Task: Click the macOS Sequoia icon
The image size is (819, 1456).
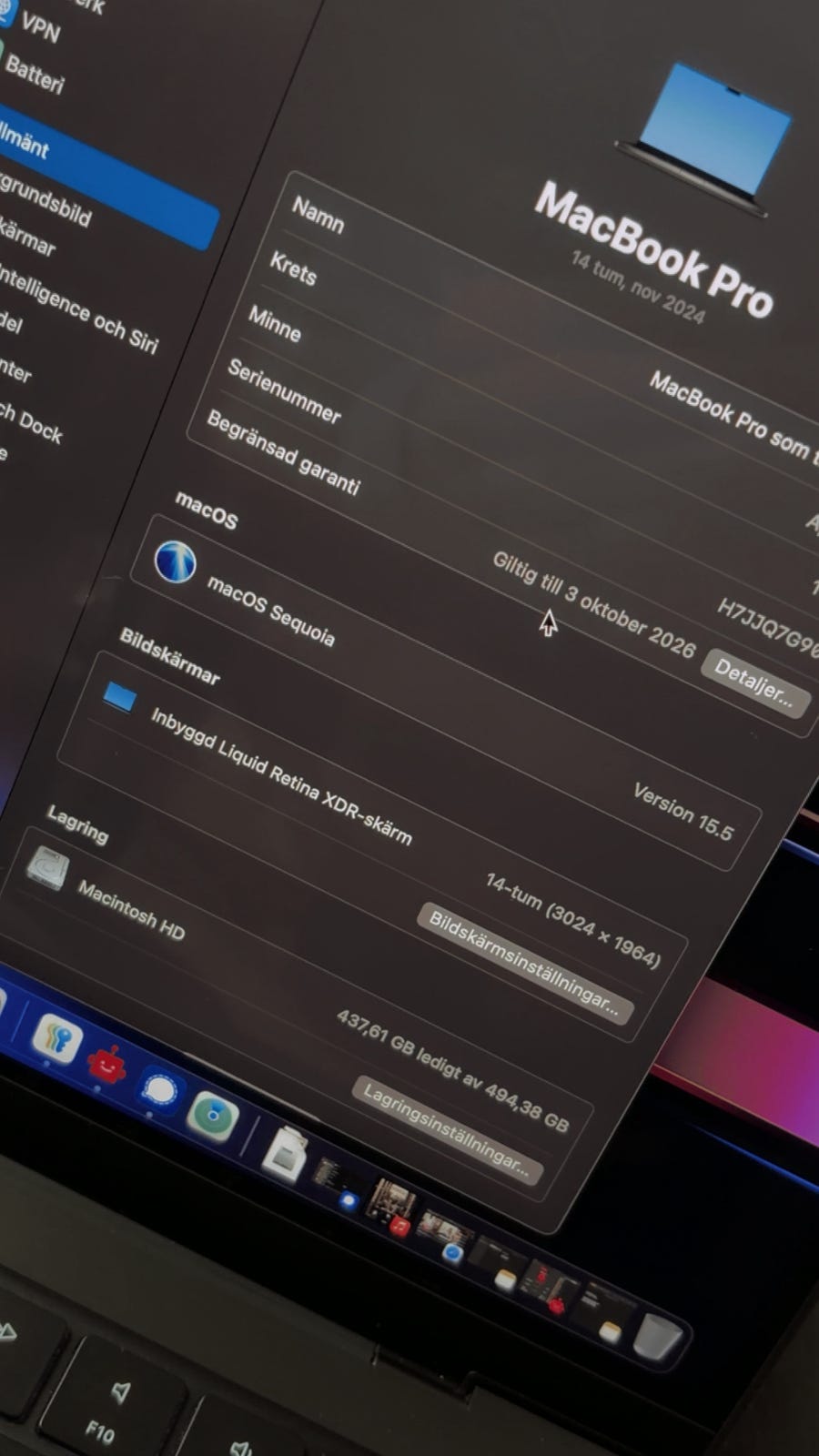Action: (175, 561)
